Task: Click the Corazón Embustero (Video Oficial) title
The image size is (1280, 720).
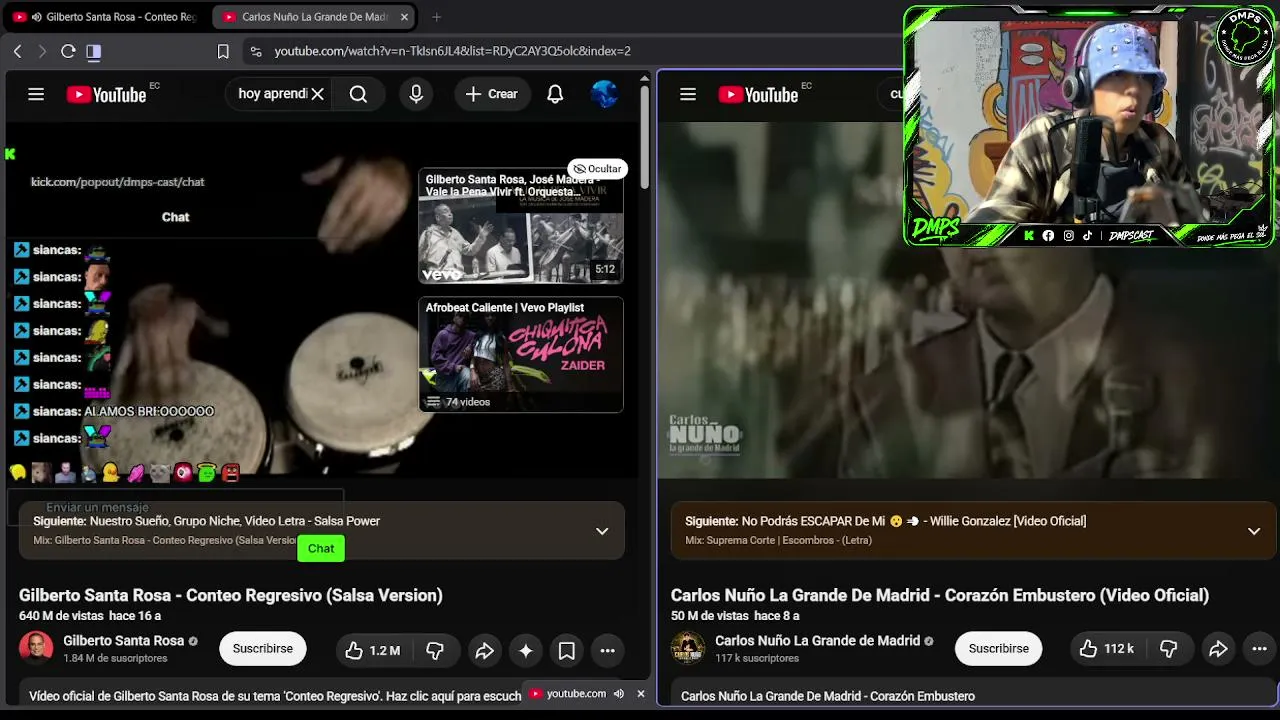Action: 940,595
